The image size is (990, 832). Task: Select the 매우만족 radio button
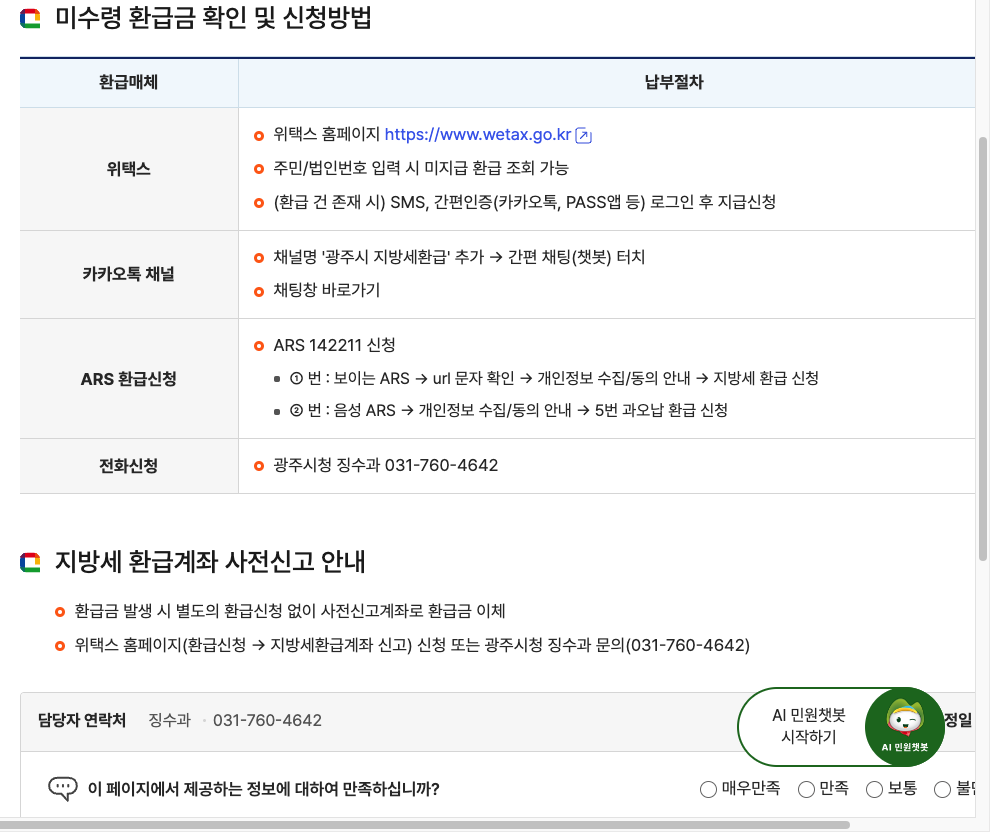click(x=708, y=789)
